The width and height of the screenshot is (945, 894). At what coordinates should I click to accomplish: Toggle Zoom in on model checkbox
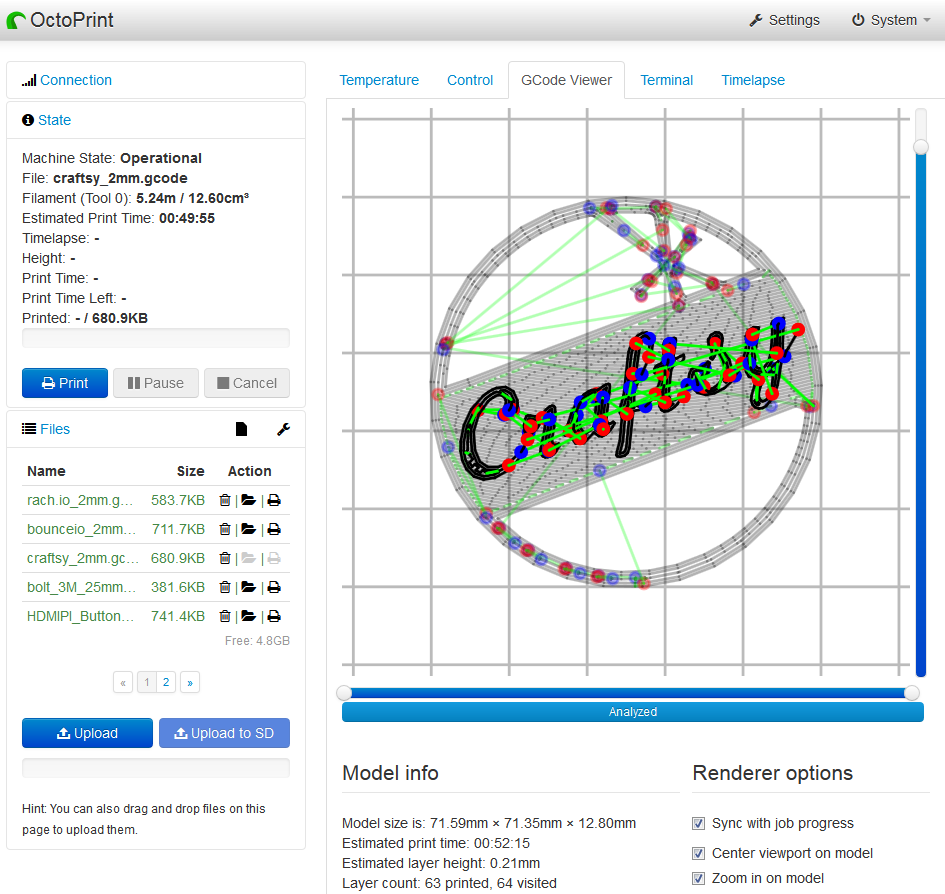pos(699,878)
